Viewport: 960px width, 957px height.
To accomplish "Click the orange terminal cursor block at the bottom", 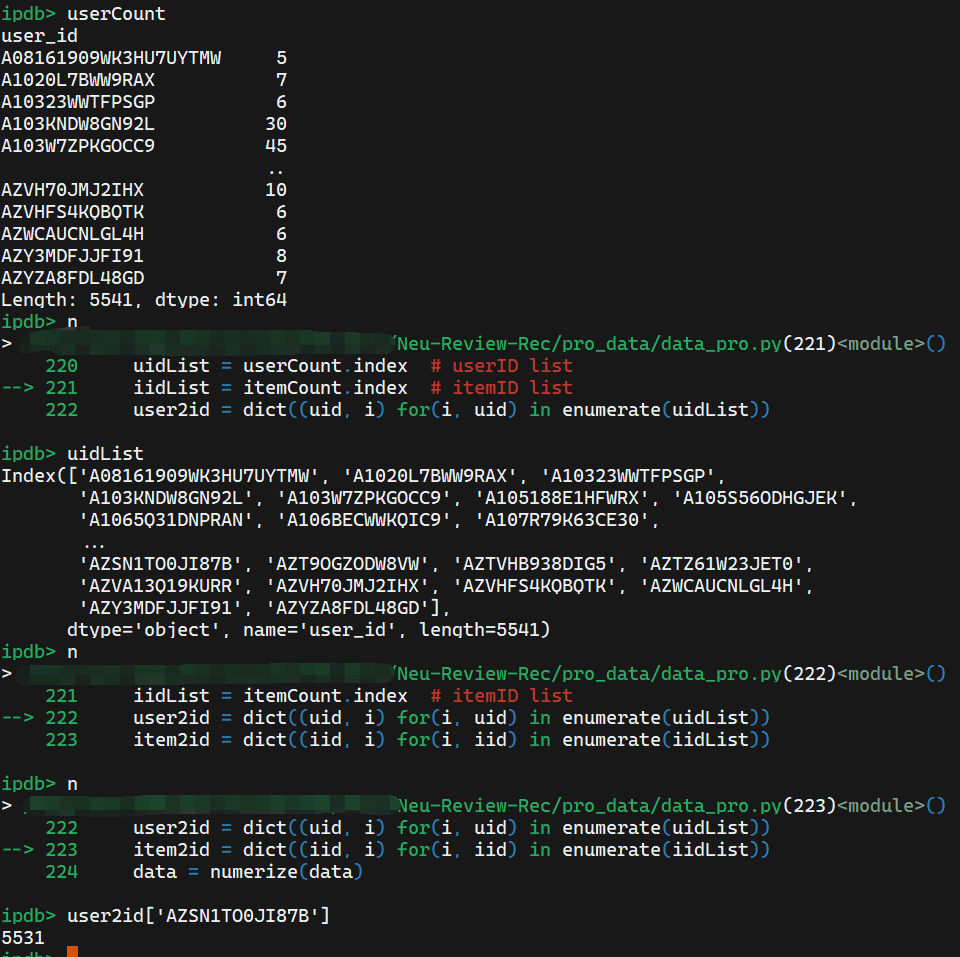I will [72, 951].
